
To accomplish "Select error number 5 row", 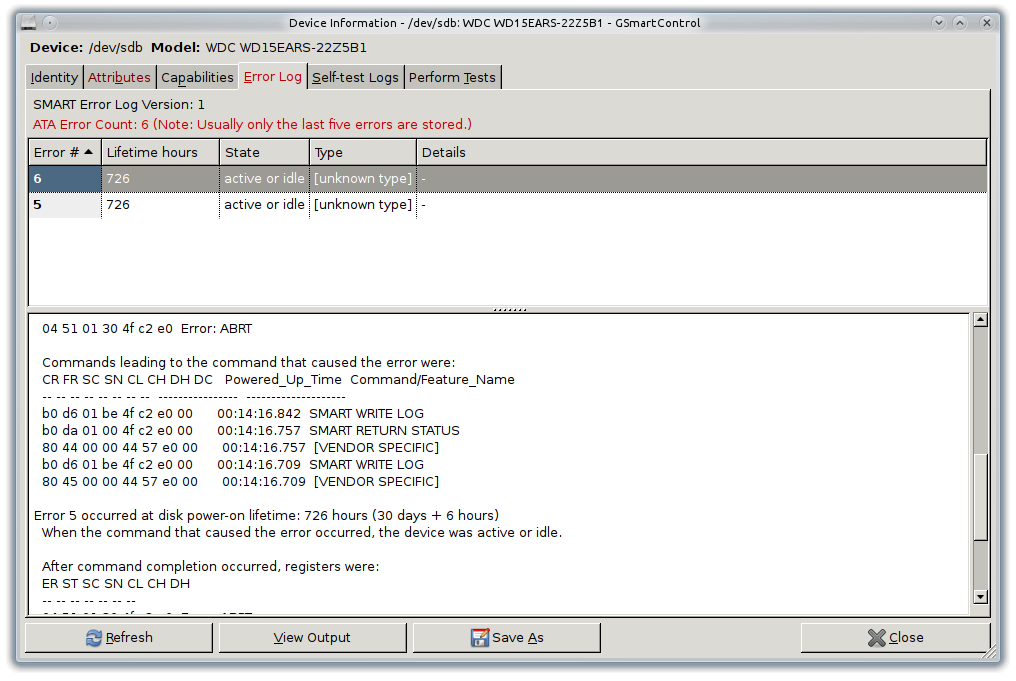I will click(507, 205).
